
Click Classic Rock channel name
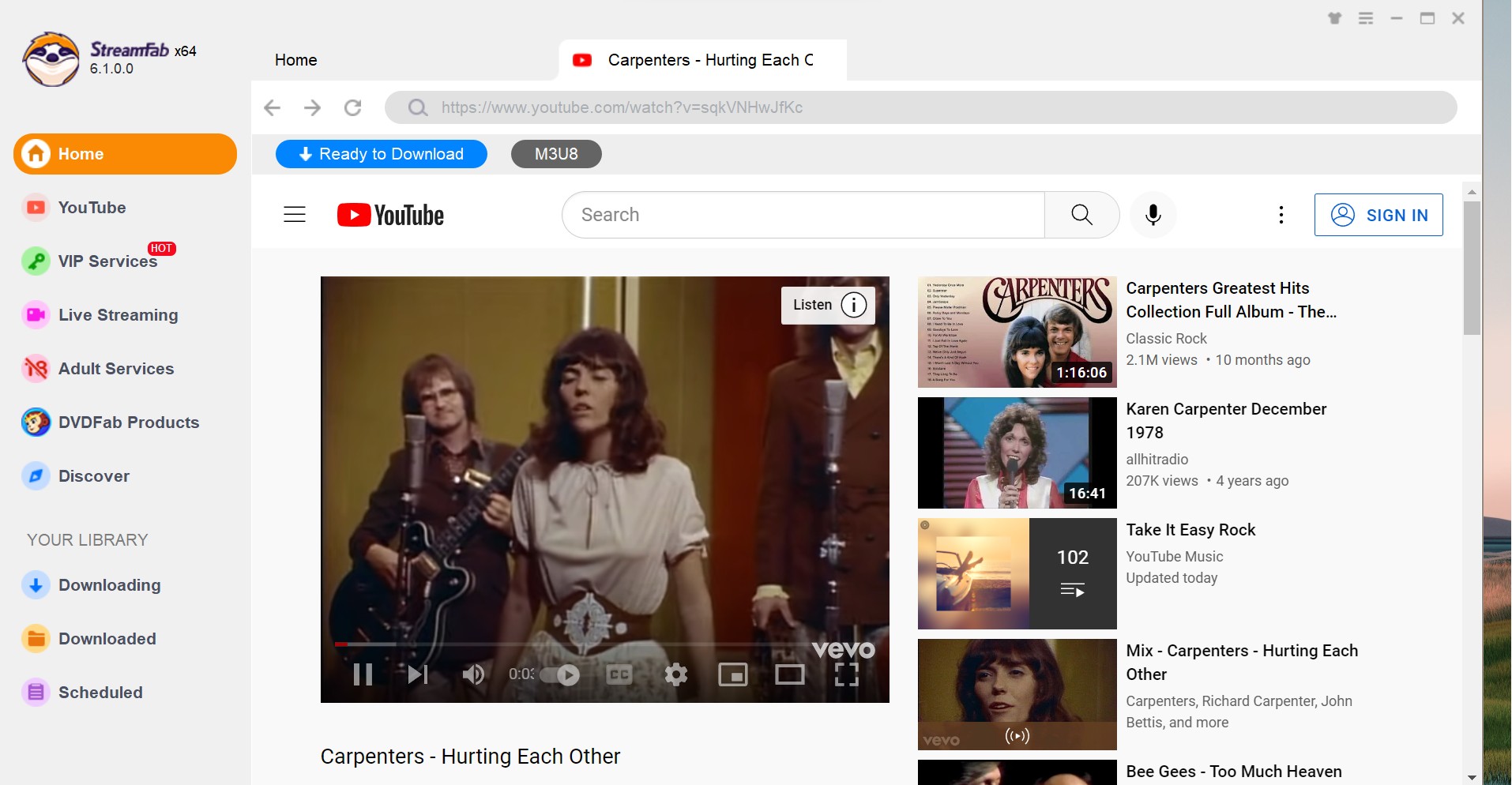pos(1166,339)
